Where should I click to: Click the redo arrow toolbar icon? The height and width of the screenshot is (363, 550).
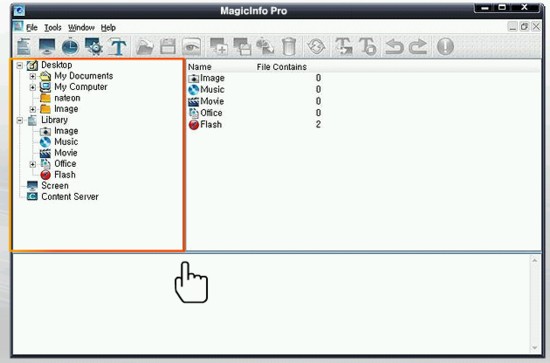point(418,47)
